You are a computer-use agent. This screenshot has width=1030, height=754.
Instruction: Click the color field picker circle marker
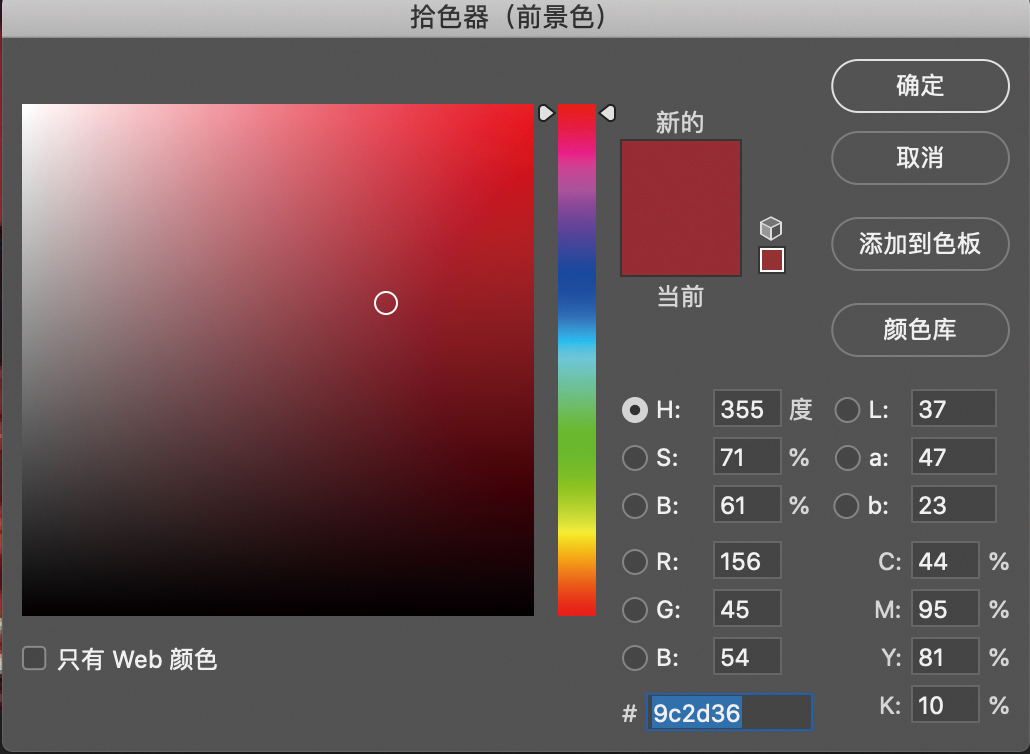(386, 303)
